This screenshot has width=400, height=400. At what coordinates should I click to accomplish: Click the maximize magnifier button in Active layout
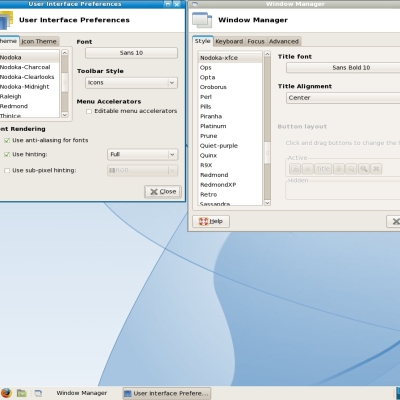[364, 169]
